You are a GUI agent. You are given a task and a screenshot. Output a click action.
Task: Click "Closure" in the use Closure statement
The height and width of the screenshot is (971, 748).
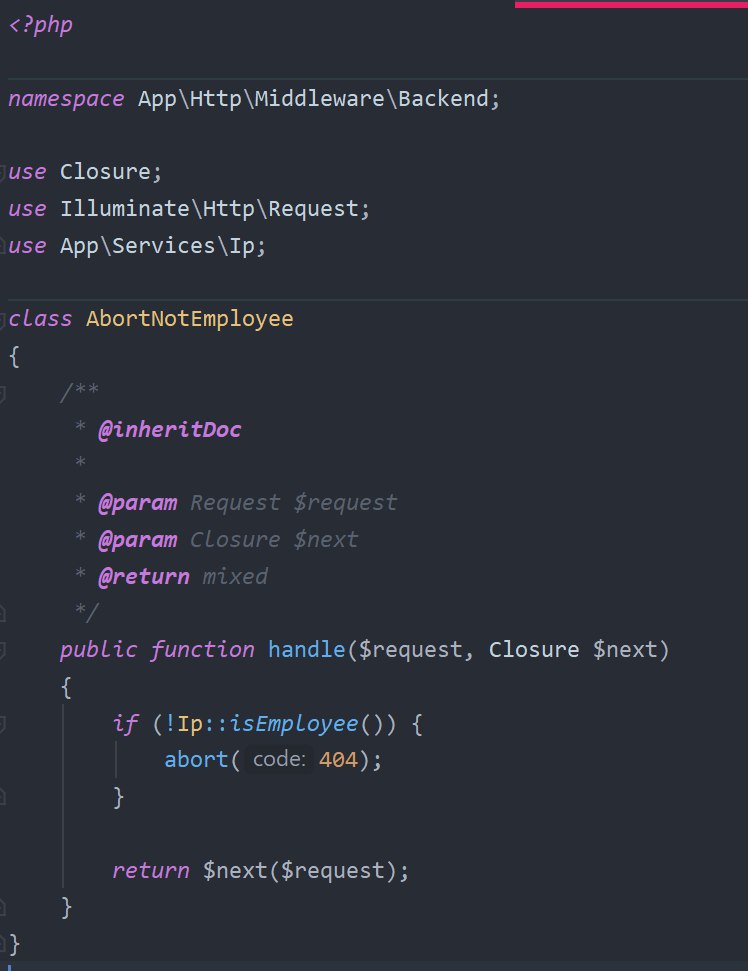(x=105, y=172)
